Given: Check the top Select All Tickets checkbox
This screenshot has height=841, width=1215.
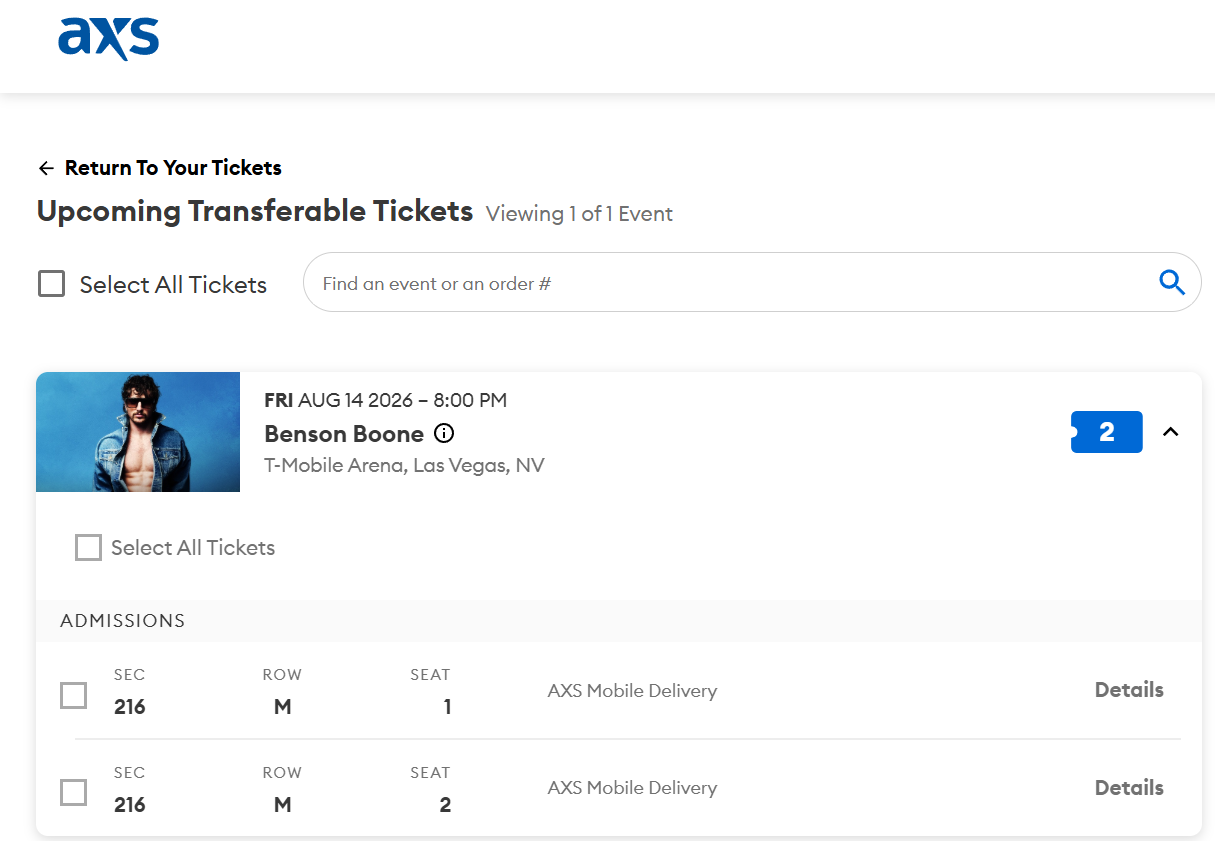Looking at the screenshot, I should point(51,284).
